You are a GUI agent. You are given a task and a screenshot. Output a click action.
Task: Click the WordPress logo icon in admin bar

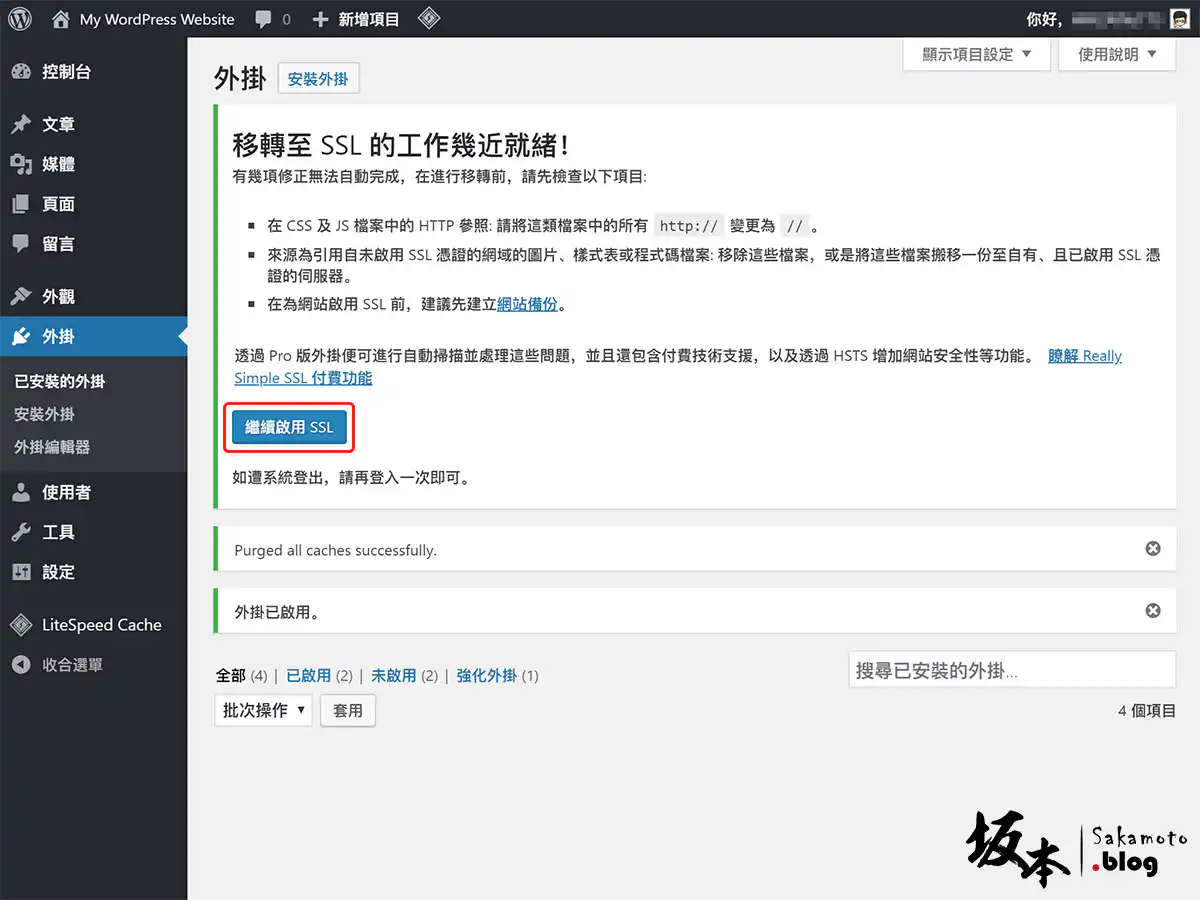tap(20, 19)
